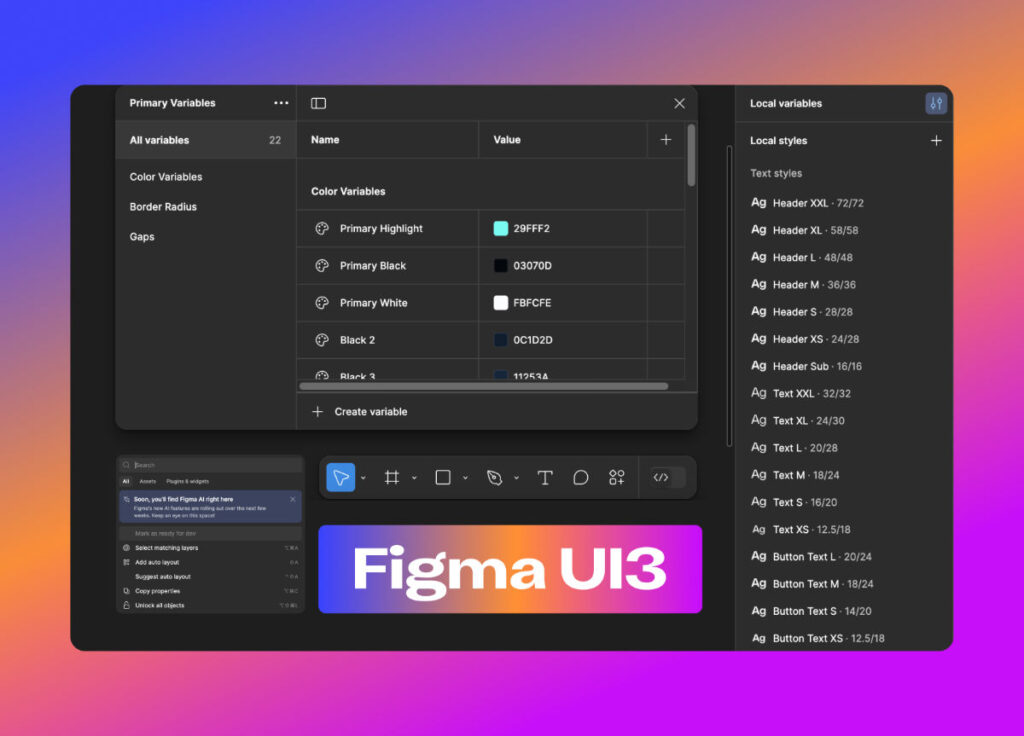
Task: Expand the Shape tool options chevron
Action: (x=465, y=478)
